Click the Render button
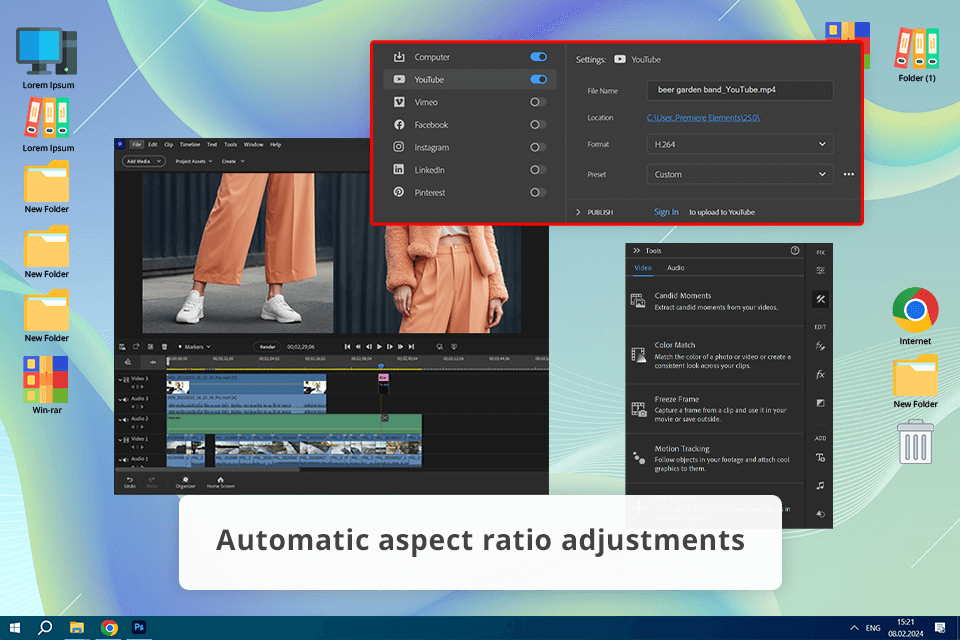Image resolution: width=960 pixels, height=640 pixels. 268,347
